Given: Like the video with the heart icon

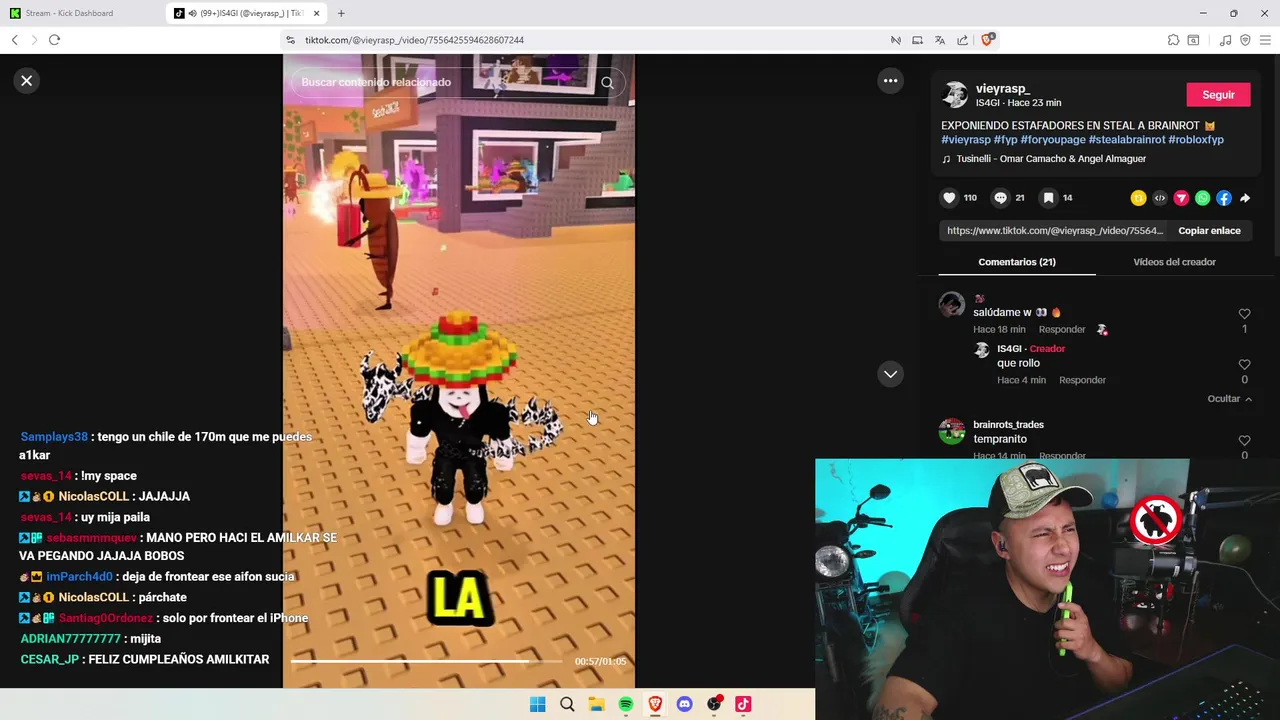Looking at the screenshot, I should pyautogui.click(x=949, y=198).
